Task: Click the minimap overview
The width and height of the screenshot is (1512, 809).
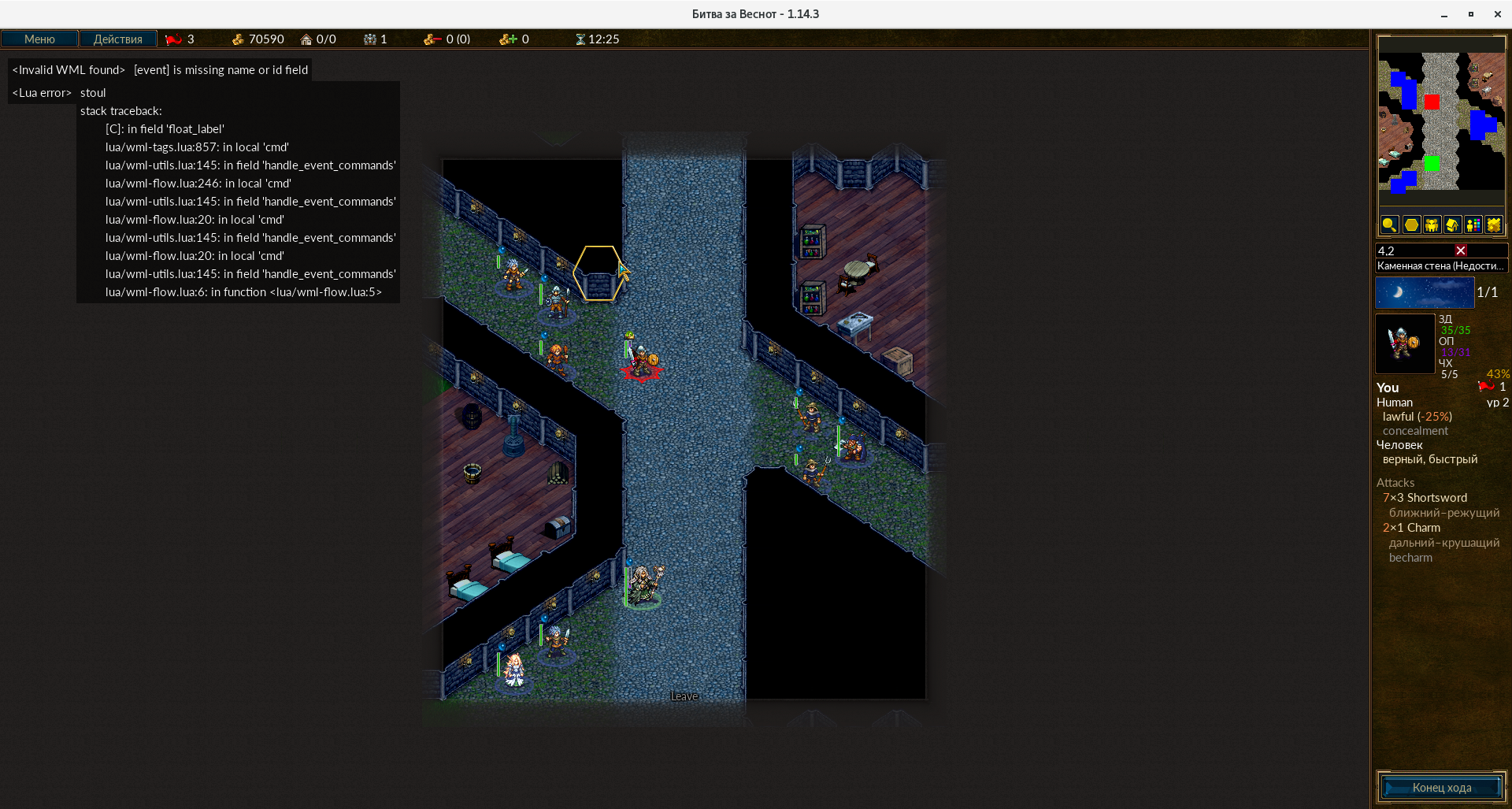Action: click(x=1441, y=121)
